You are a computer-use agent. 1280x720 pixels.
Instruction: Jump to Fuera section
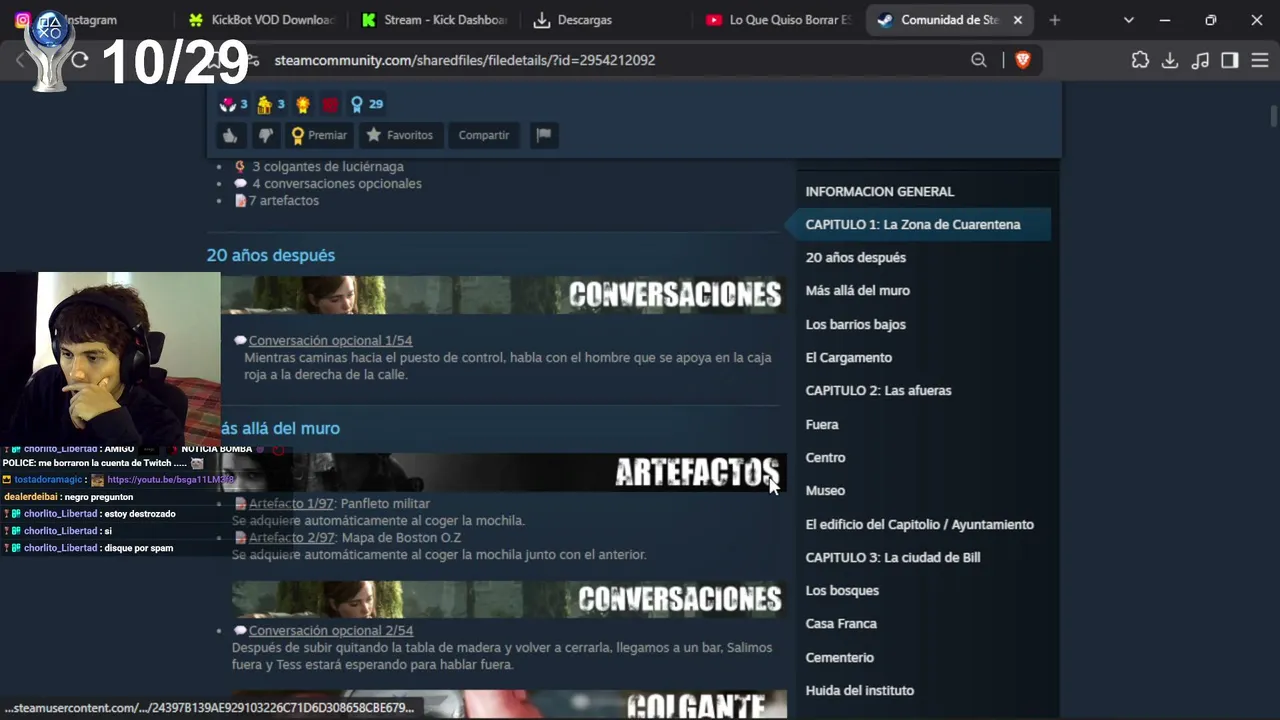(822, 424)
